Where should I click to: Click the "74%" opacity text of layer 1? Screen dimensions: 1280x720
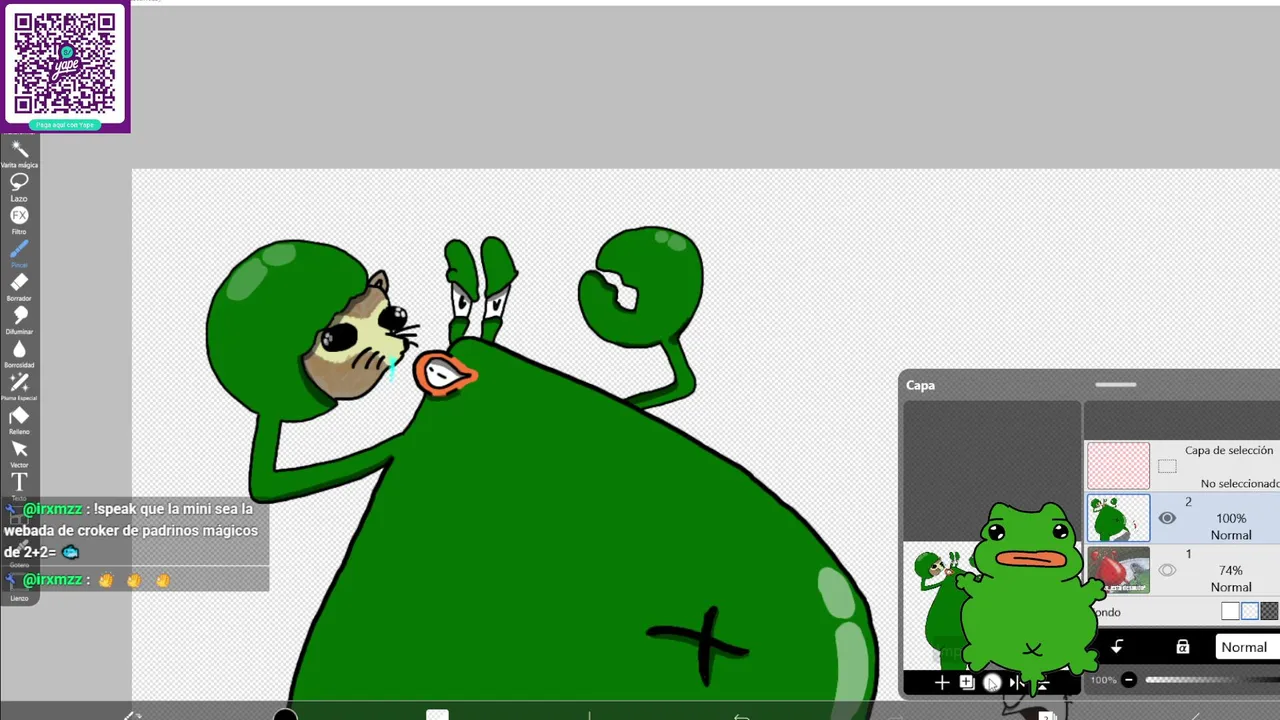coord(1231,570)
